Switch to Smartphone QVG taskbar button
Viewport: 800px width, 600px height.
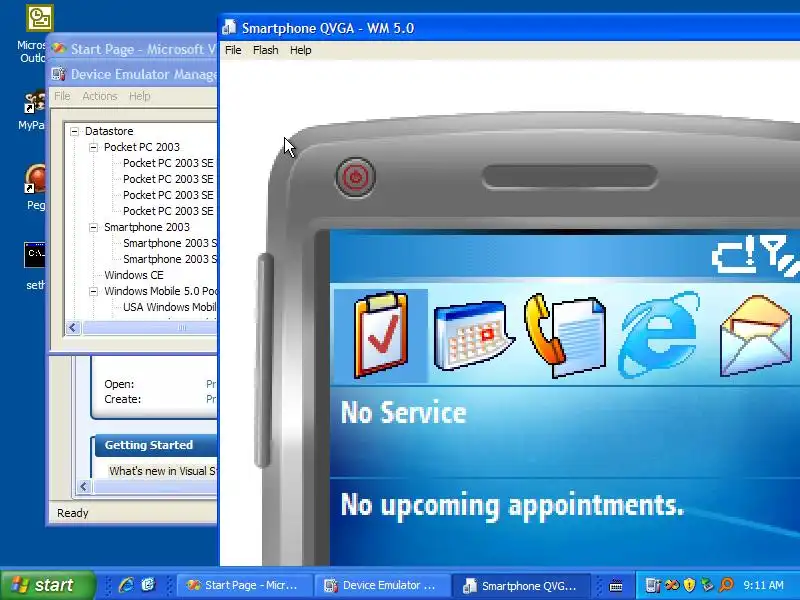(521, 585)
